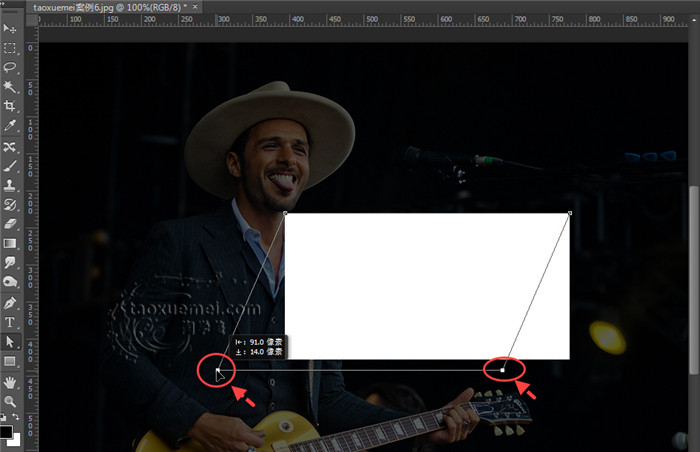The height and width of the screenshot is (452, 700).
Task: Select the Rectangular Marquee tool
Action: pos(10,48)
